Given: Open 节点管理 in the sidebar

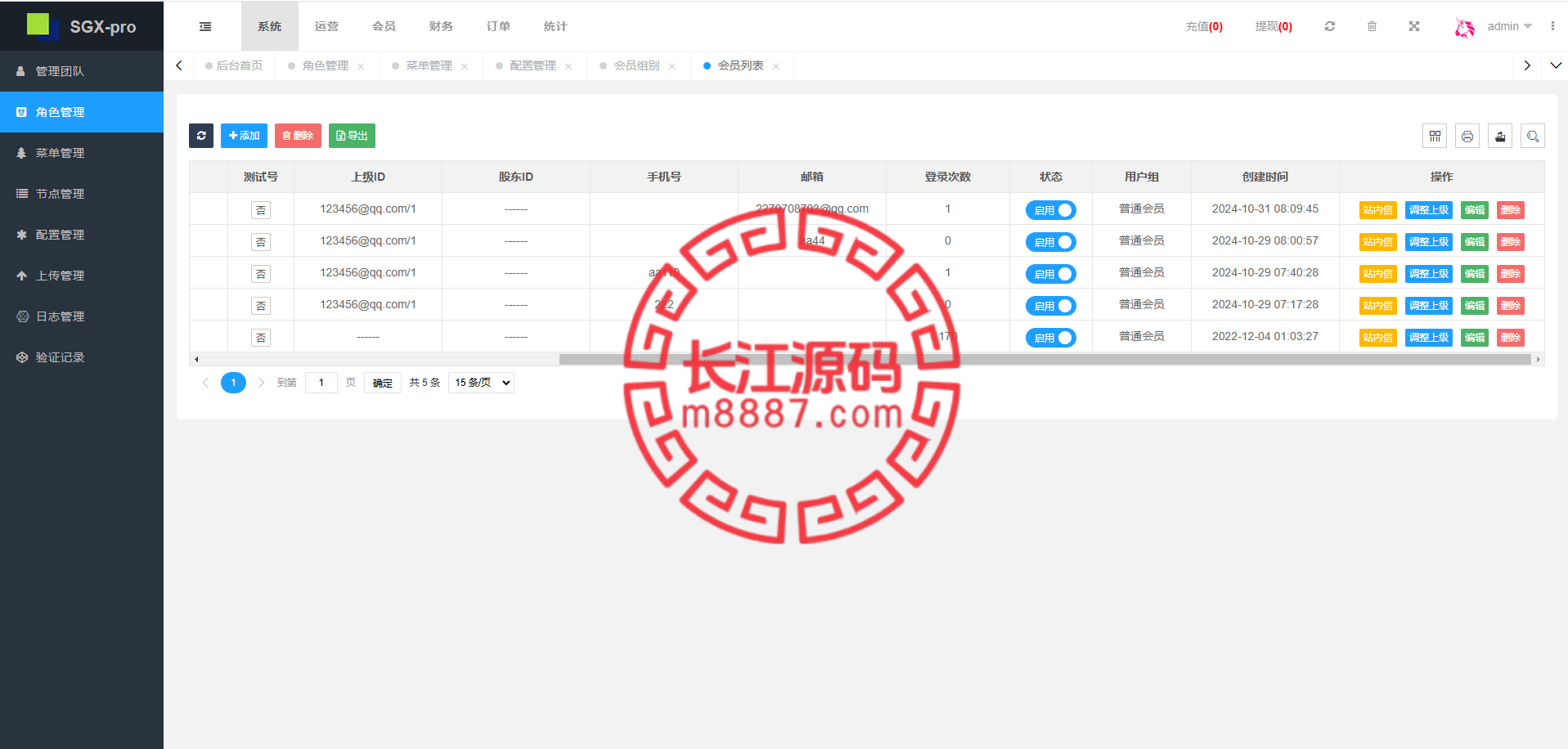Looking at the screenshot, I should point(82,194).
